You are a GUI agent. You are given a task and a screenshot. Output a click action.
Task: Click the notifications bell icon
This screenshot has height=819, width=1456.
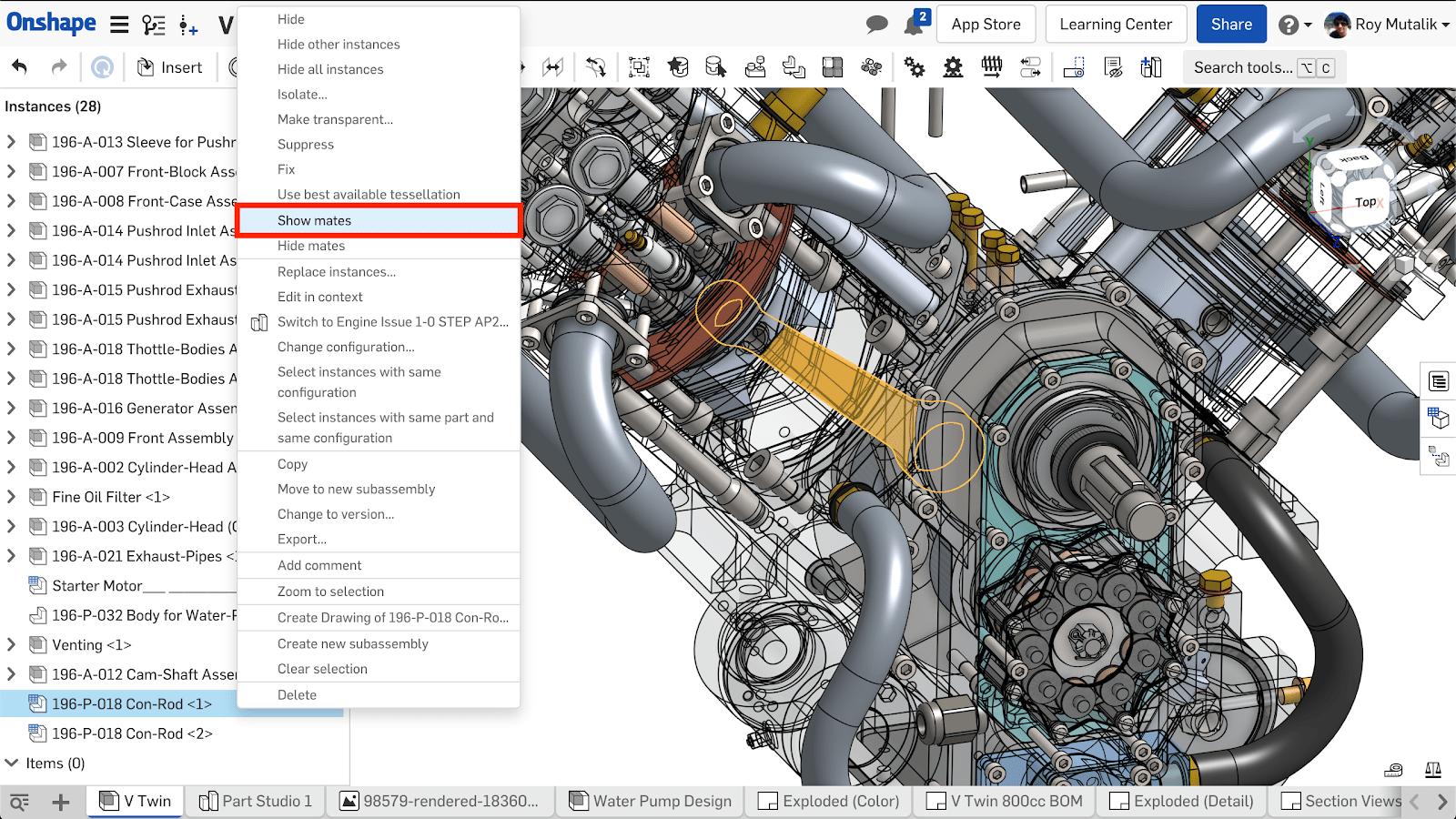(915, 25)
